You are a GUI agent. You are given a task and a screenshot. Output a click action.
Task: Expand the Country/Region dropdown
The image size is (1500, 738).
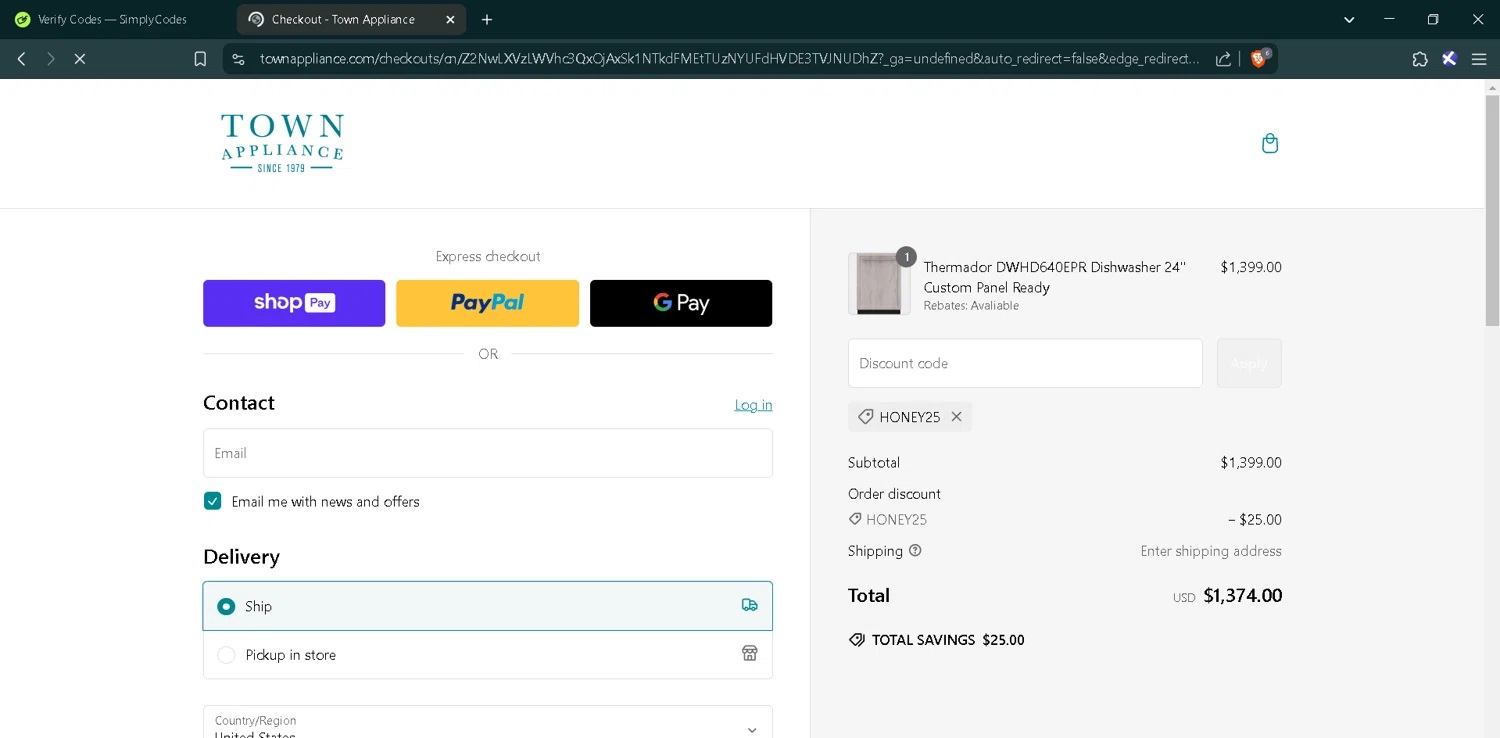[x=488, y=724]
